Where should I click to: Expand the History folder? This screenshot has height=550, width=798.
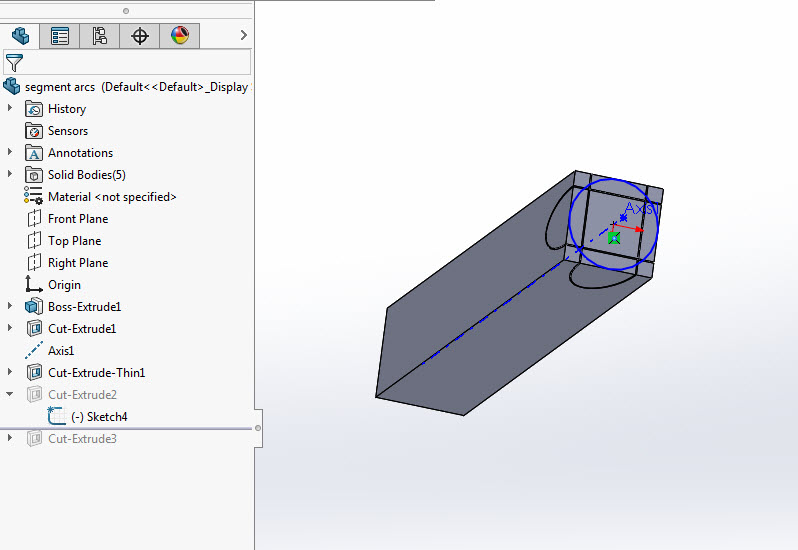[10, 109]
